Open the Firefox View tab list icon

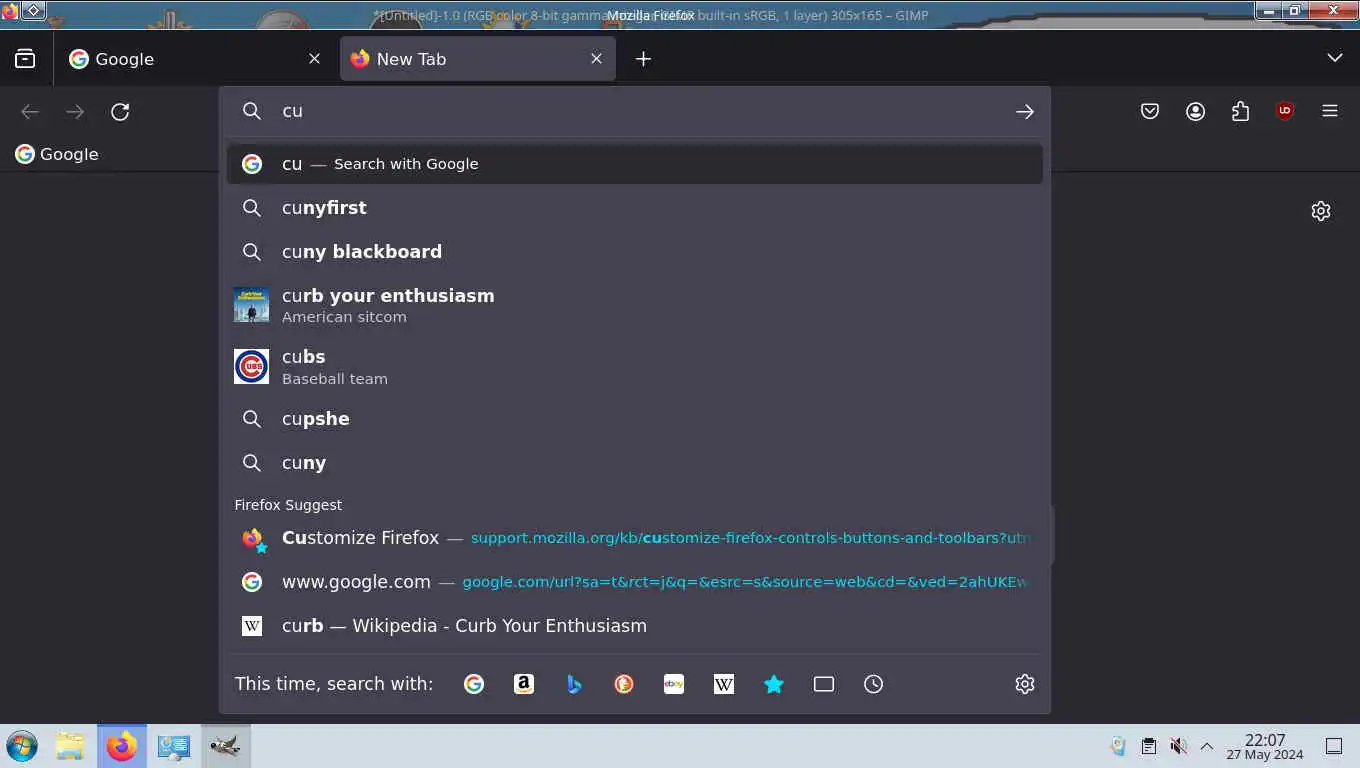(x=25, y=59)
